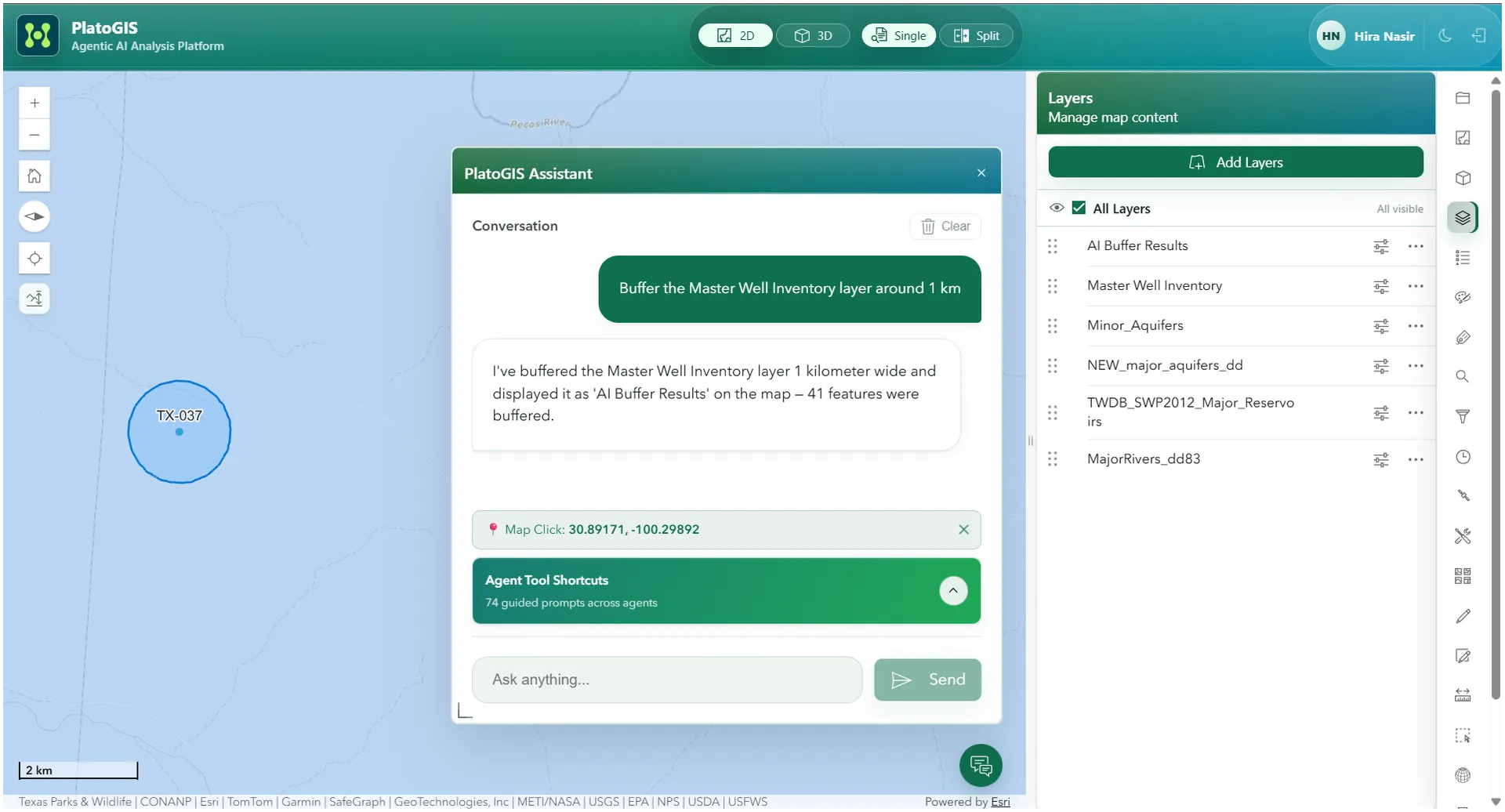
Task: Activate the dashed-box selection tool
Action: coord(1463,735)
